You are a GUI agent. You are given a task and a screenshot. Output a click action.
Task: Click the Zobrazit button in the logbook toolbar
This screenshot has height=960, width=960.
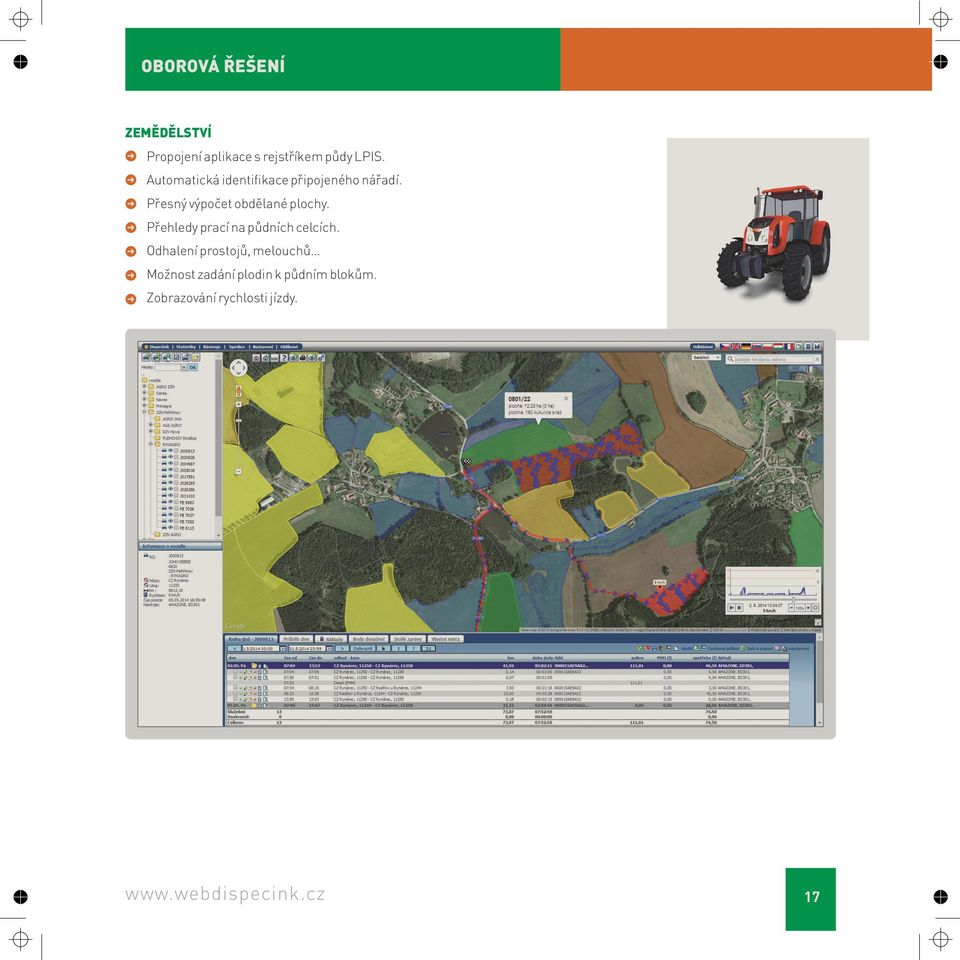coord(362,648)
